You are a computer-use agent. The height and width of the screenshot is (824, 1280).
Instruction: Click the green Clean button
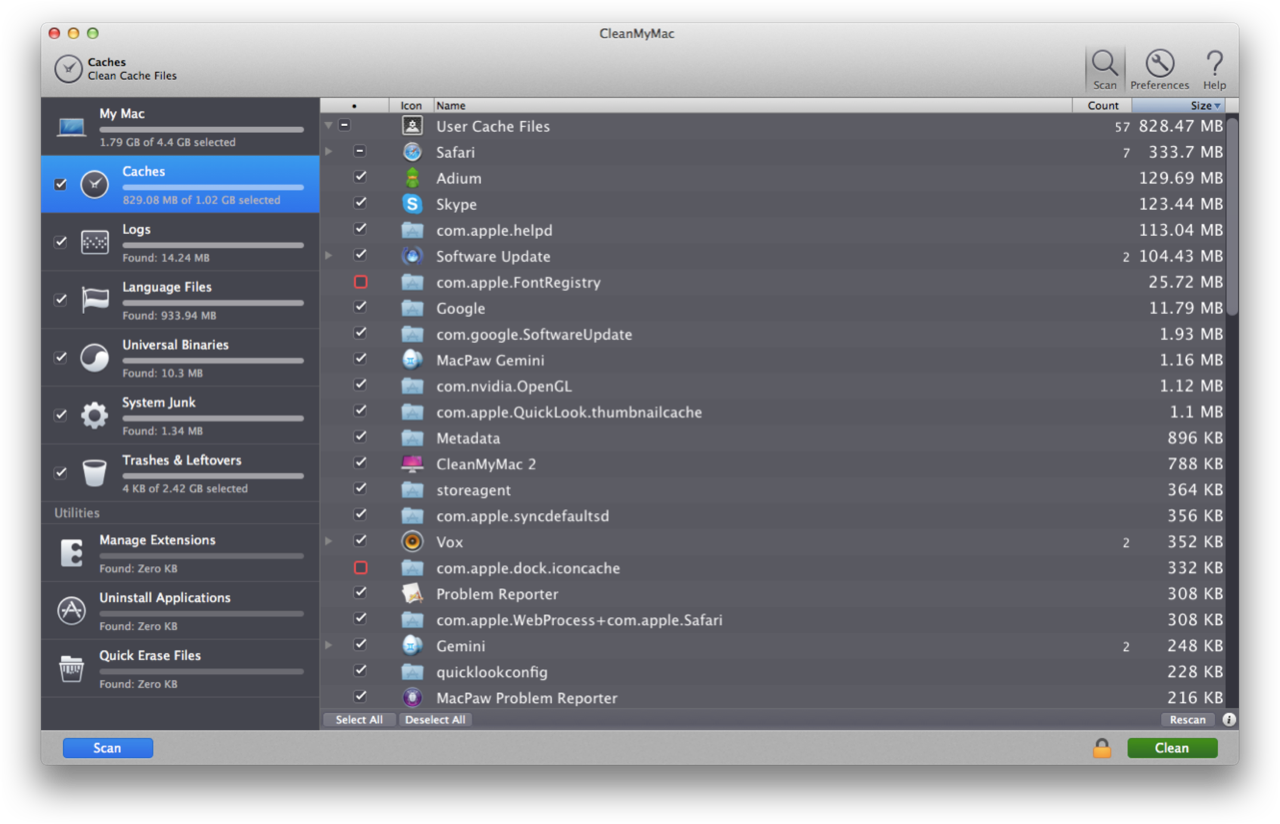[1172, 748]
